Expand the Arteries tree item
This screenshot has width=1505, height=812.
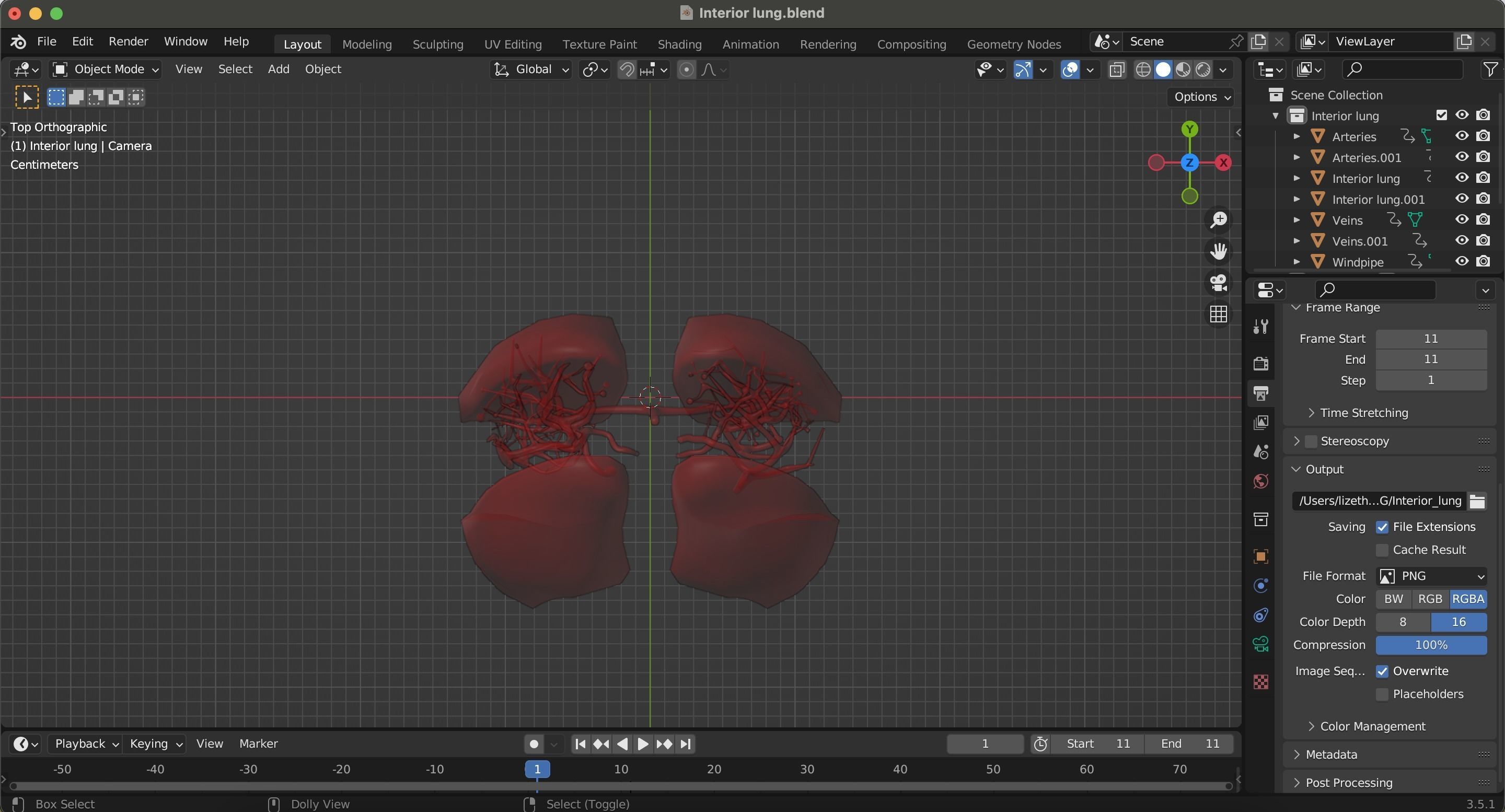[x=1296, y=136]
